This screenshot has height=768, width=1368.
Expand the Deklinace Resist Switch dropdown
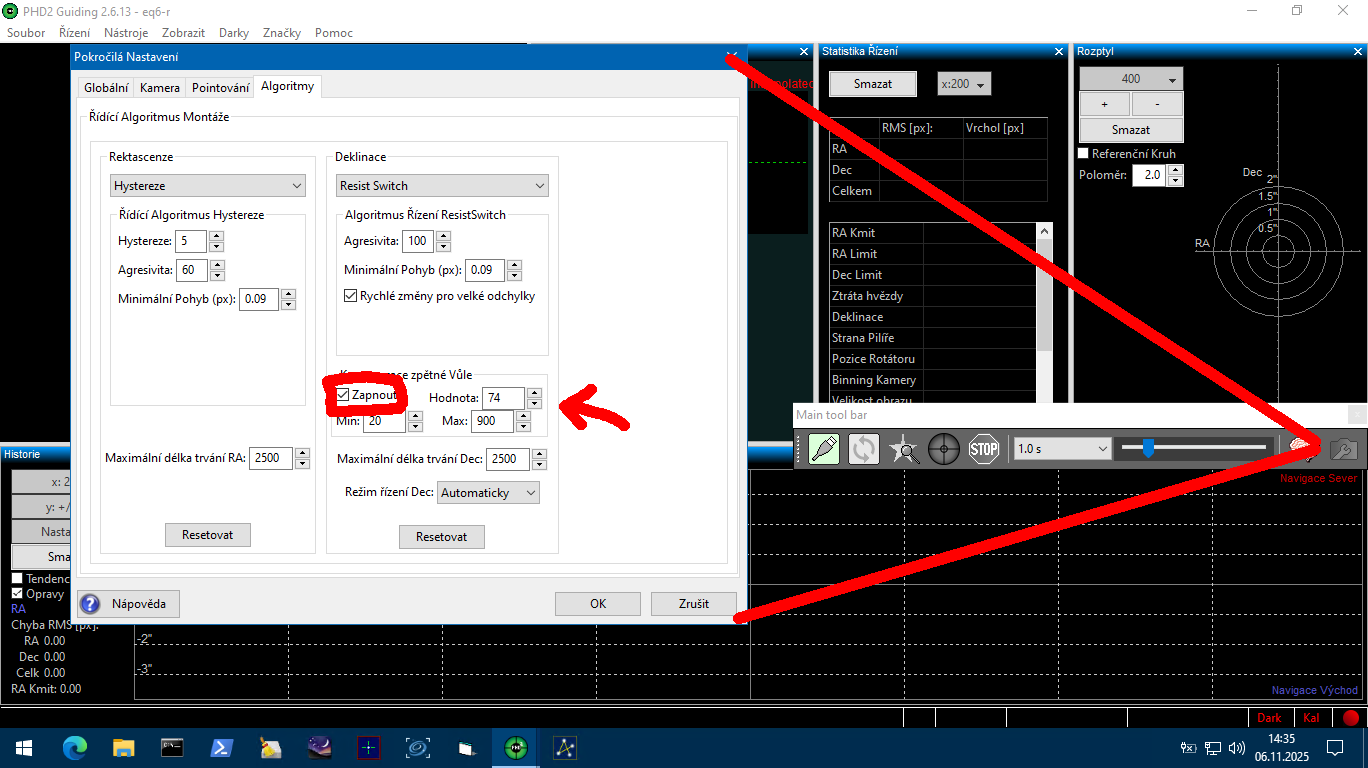pos(441,186)
